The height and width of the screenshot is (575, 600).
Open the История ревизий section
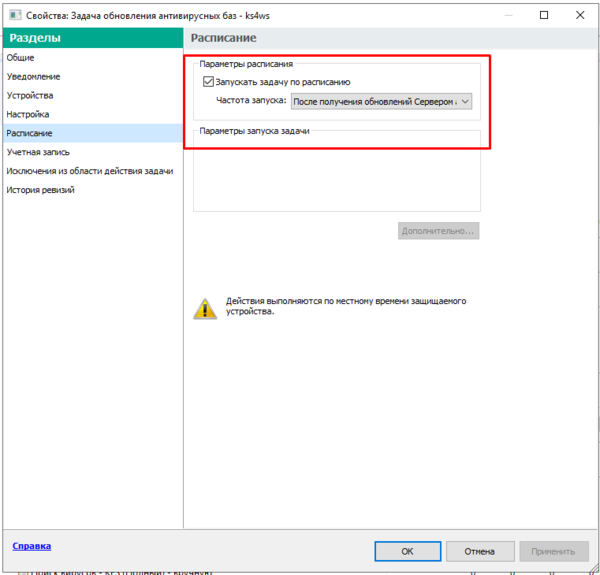tap(40, 190)
